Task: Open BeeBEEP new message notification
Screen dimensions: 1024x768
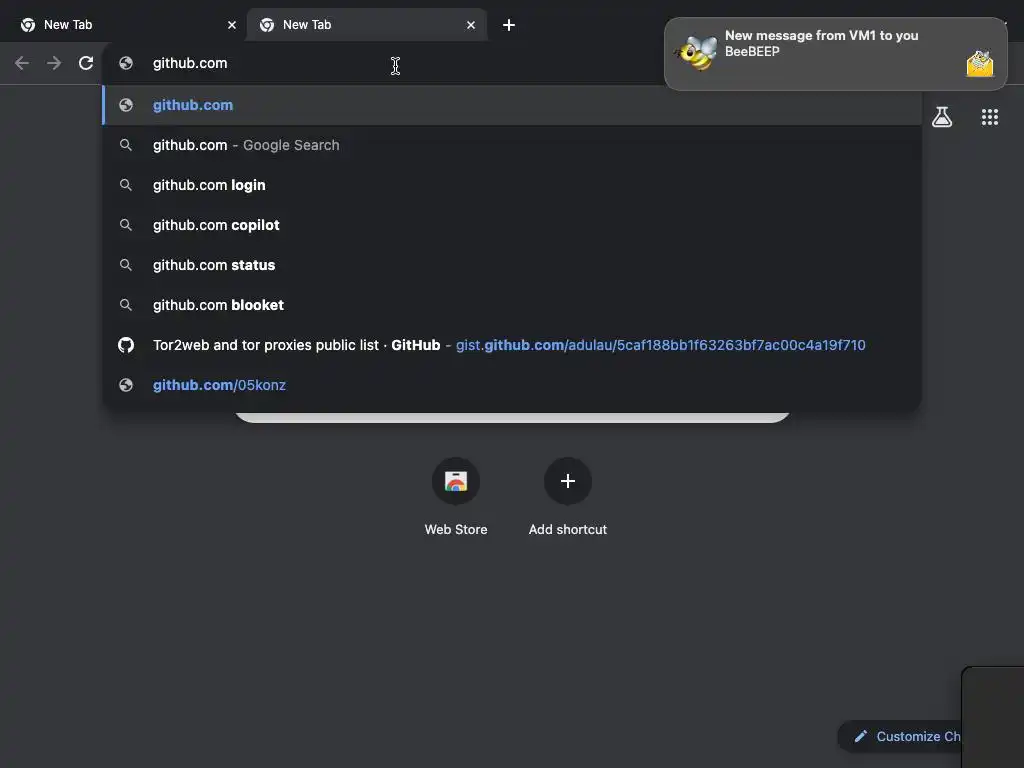Action: (x=835, y=54)
